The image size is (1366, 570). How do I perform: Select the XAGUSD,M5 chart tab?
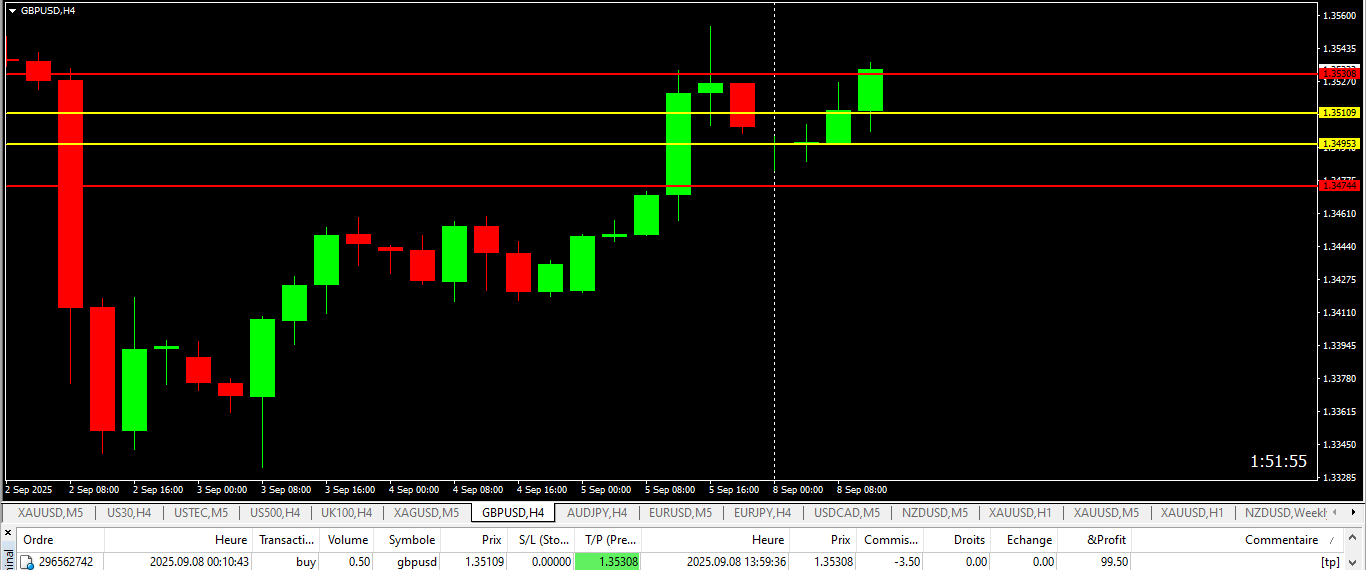426,513
